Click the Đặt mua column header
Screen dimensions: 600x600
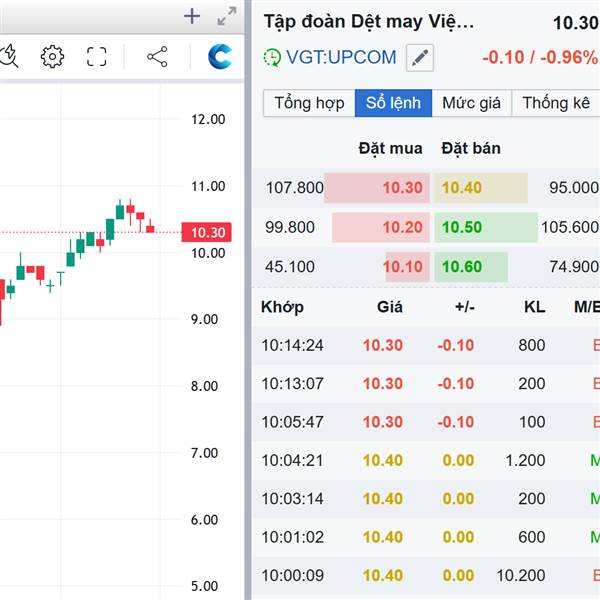pyautogui.click(x=390, y=148)
